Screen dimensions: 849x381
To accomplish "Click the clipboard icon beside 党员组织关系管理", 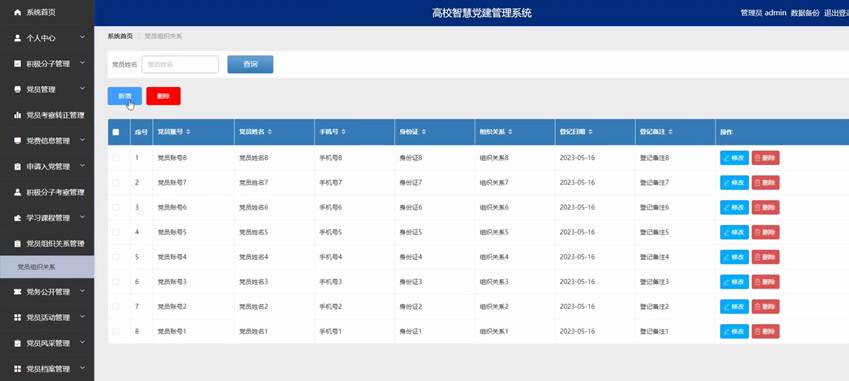I will click(x=17, y=244).
